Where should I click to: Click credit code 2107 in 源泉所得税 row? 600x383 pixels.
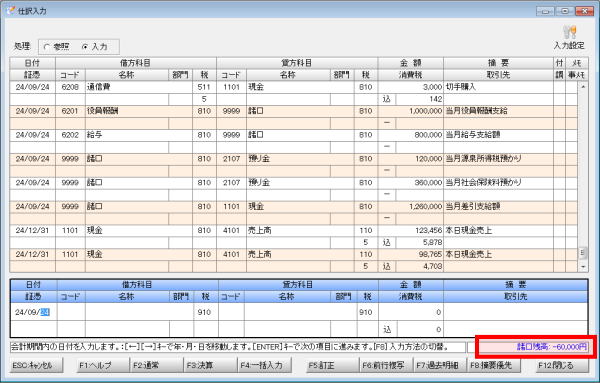click(x=231, y=159)
